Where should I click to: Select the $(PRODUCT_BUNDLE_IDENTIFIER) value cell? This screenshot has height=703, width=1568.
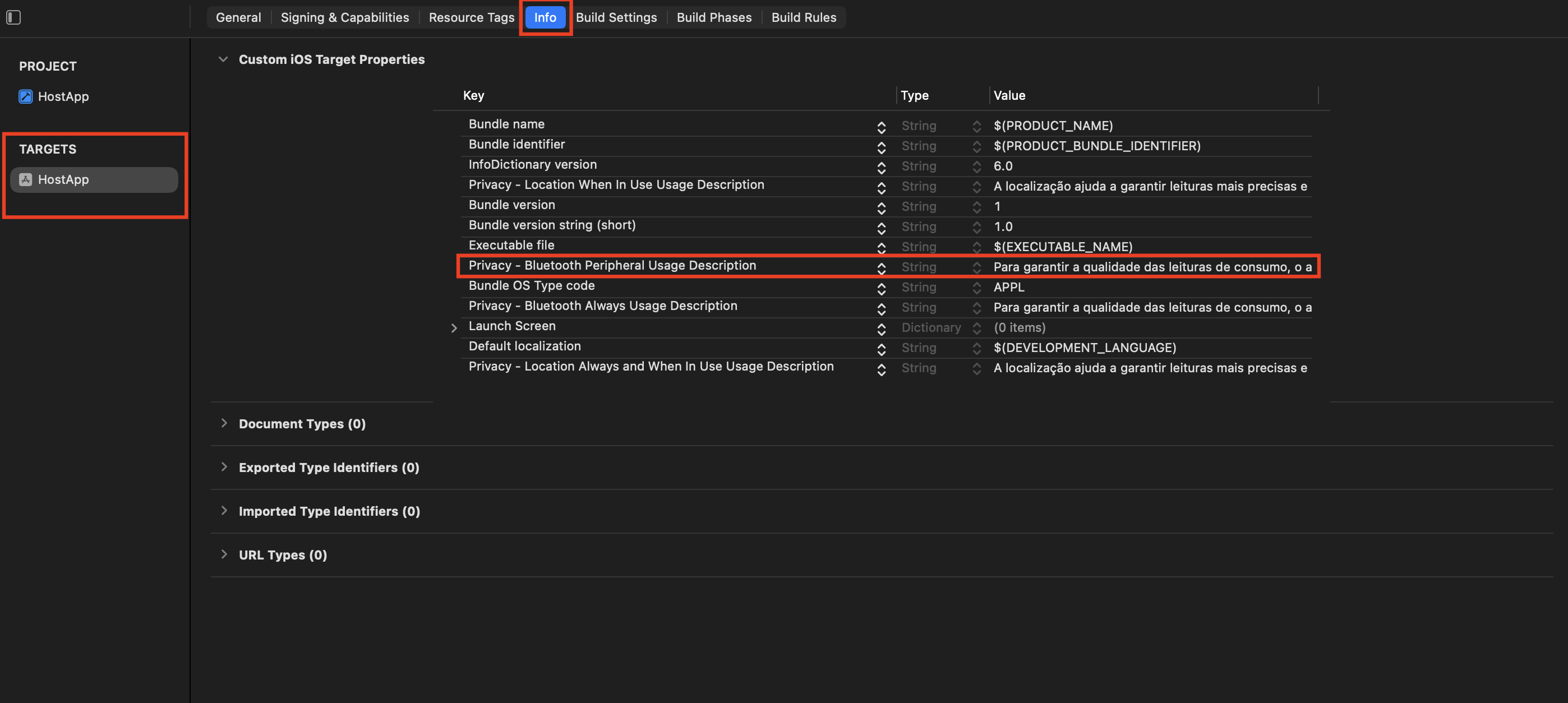[1096, 146]
